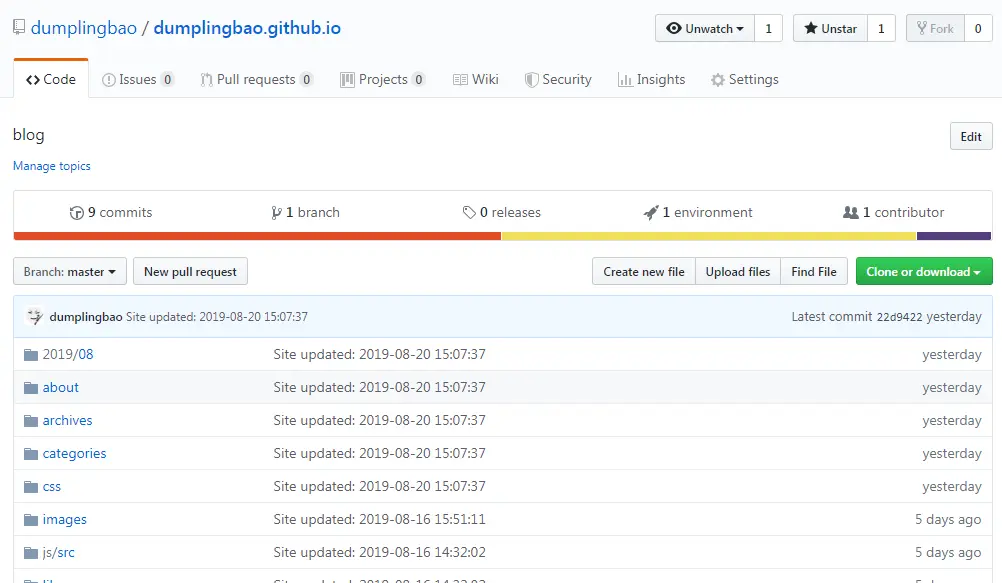Open commit message in latest commit bar

point(217,317)
